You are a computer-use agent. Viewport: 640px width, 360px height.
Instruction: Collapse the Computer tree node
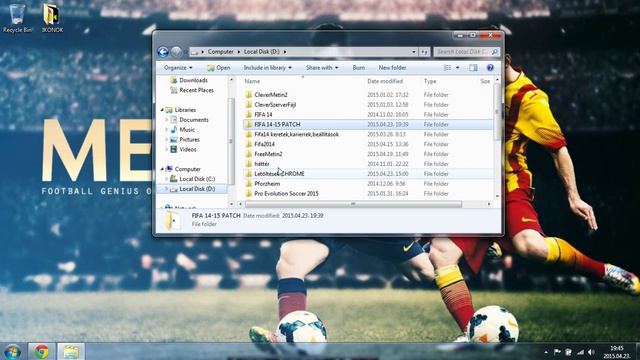point(162,169)
